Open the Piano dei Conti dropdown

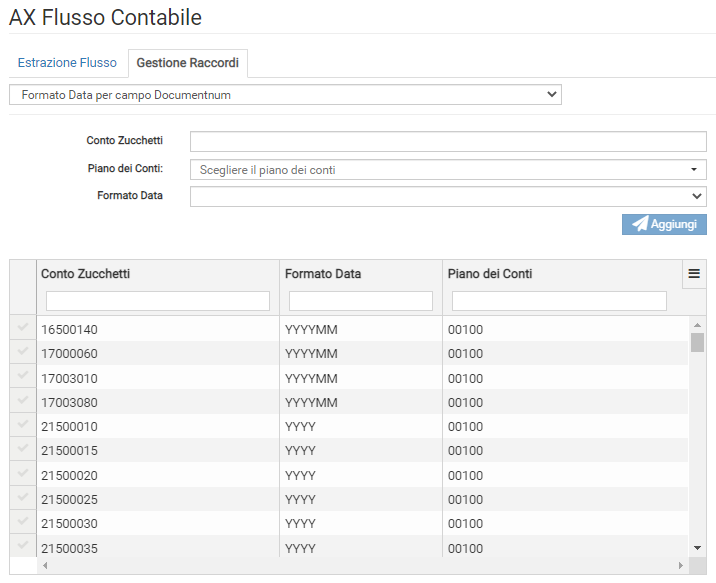point(448,170)
